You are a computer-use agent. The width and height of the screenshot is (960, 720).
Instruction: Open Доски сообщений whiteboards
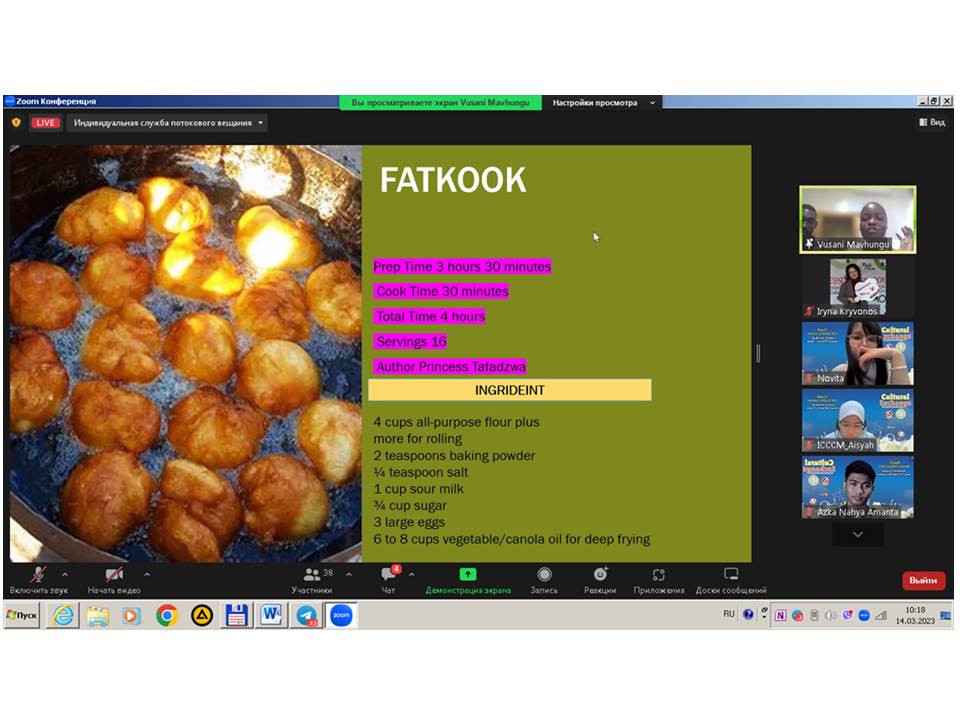pos(731,580)
